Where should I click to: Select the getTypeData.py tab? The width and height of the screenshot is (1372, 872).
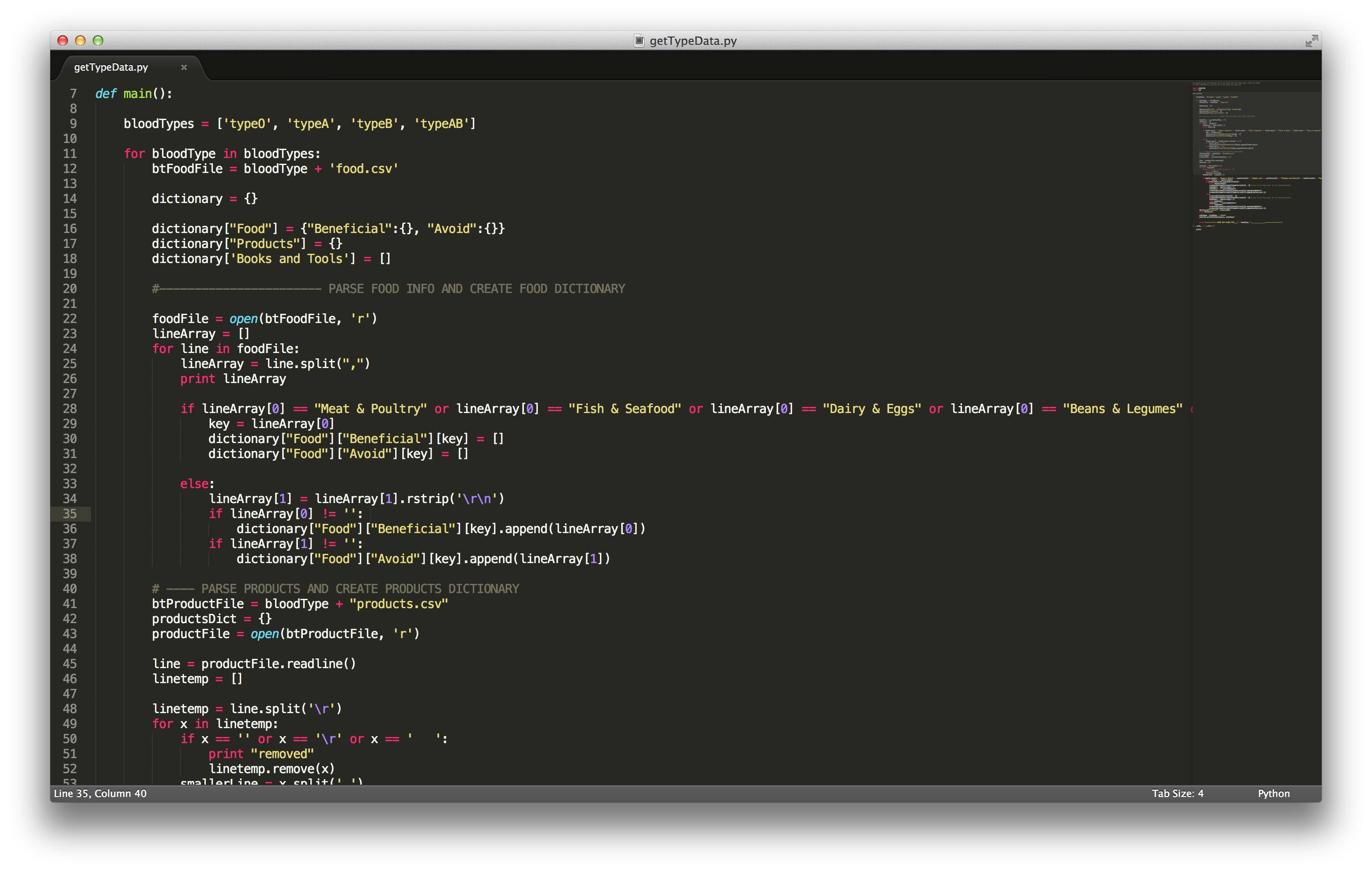click(x=111, y=67)
